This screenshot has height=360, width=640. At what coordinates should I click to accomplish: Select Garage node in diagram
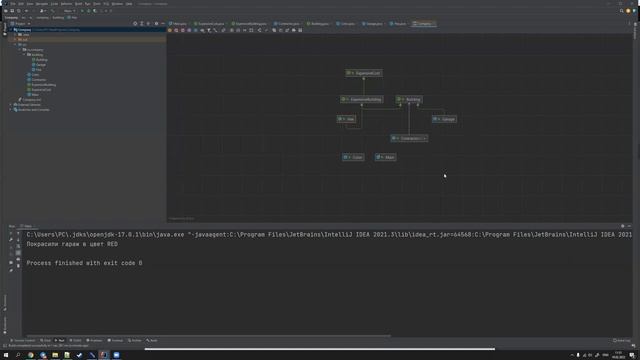point(444,119)
